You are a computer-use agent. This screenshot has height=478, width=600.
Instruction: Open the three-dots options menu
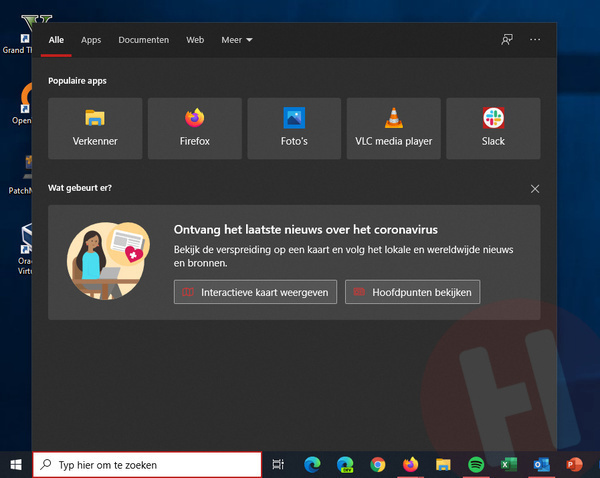[535, 39]
